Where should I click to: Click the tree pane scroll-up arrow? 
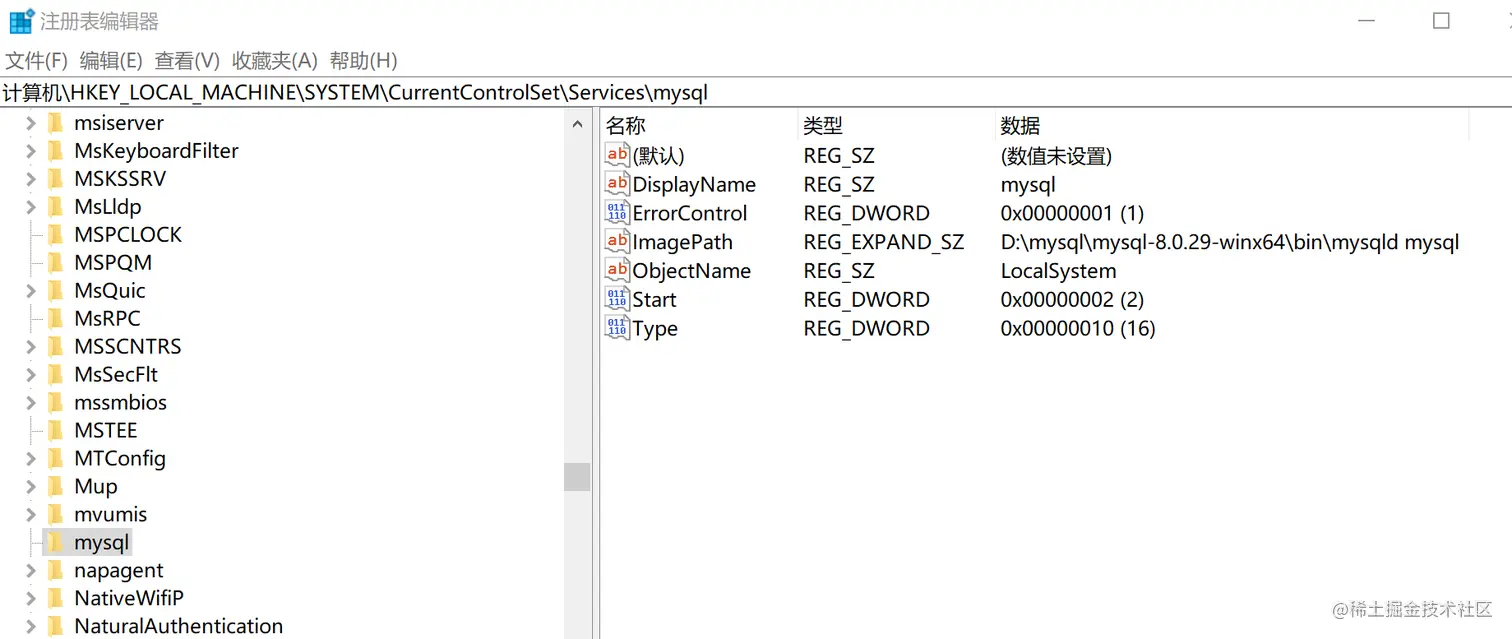pos(577,125)
